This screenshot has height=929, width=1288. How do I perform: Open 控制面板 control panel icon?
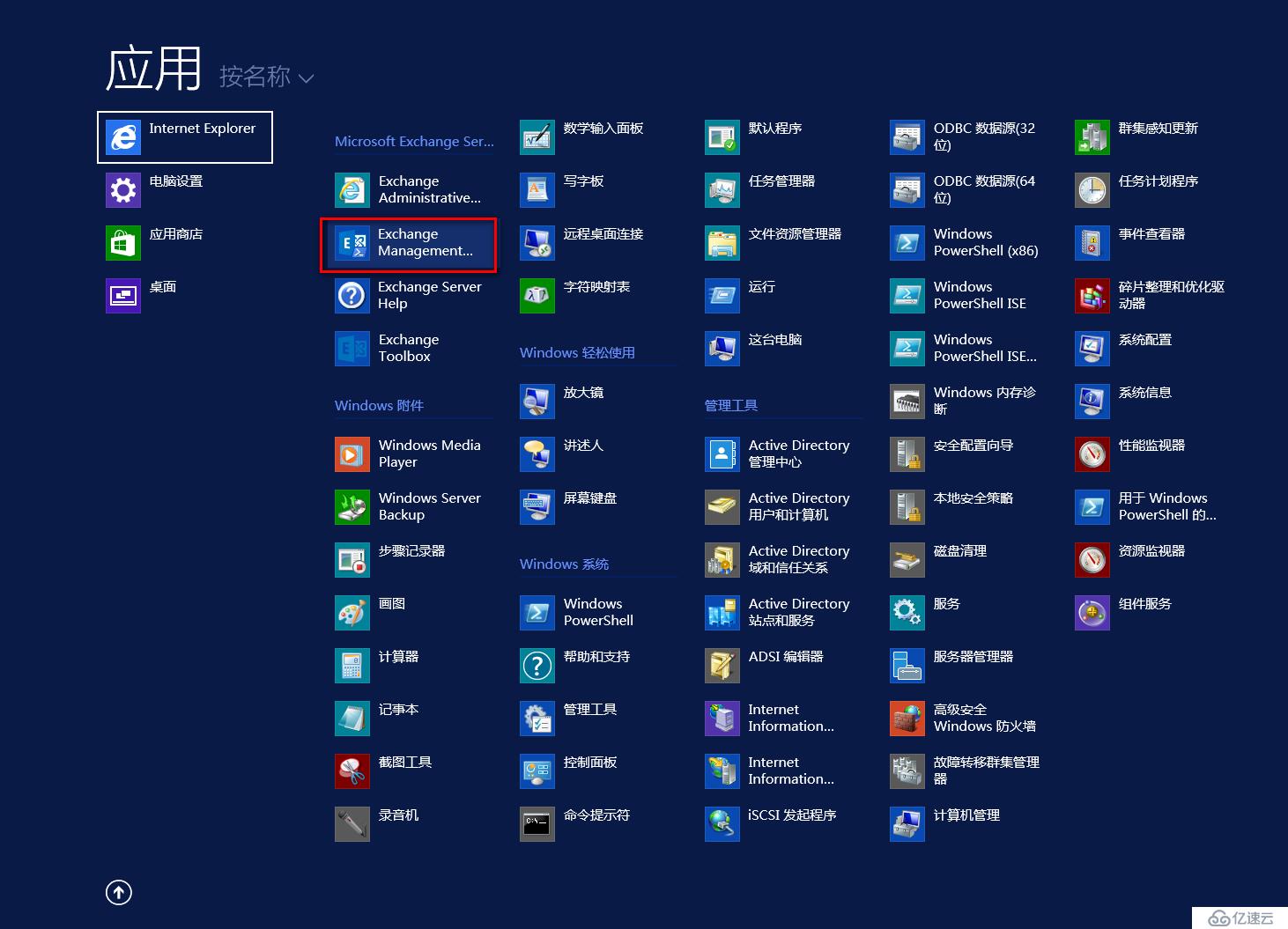(x=537, y=771)
